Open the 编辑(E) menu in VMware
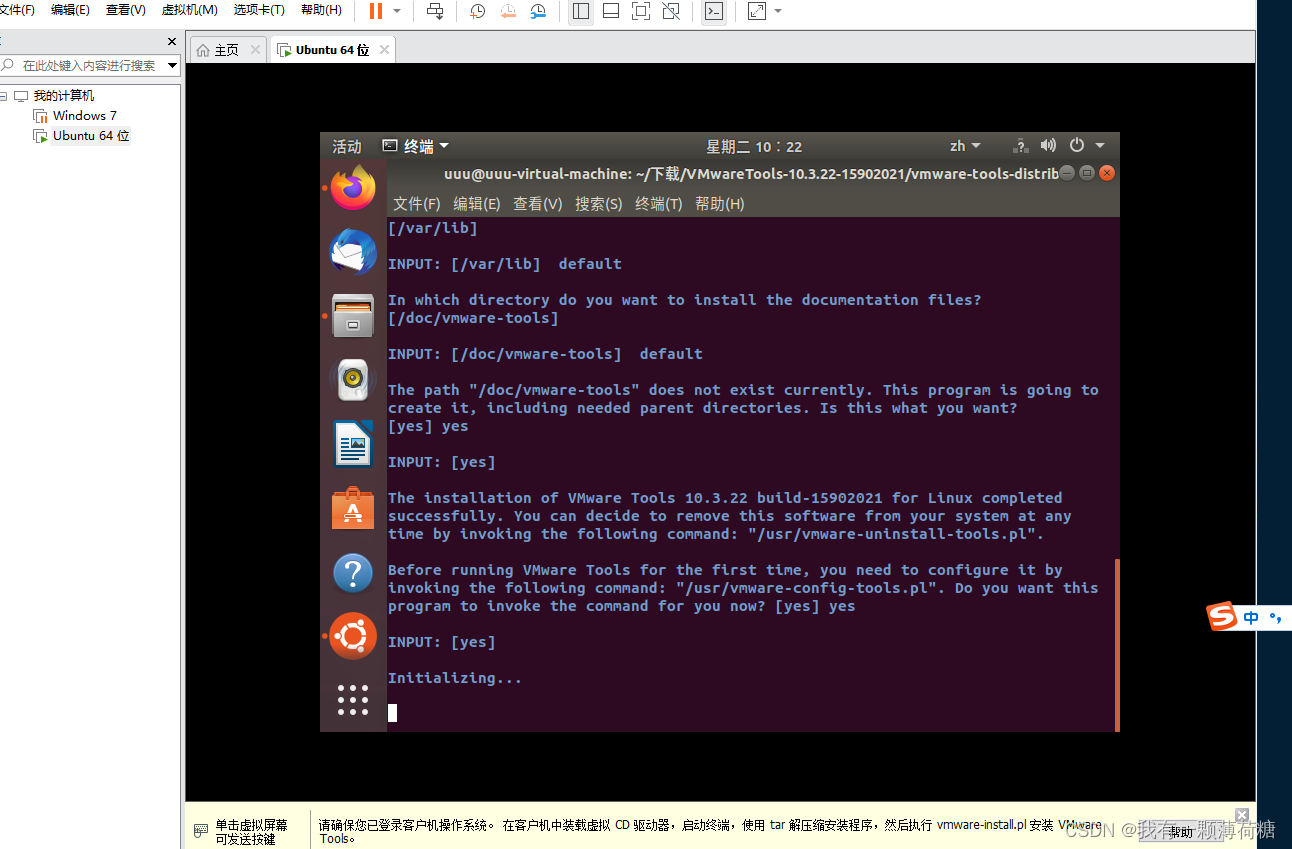 pos(70,10)
